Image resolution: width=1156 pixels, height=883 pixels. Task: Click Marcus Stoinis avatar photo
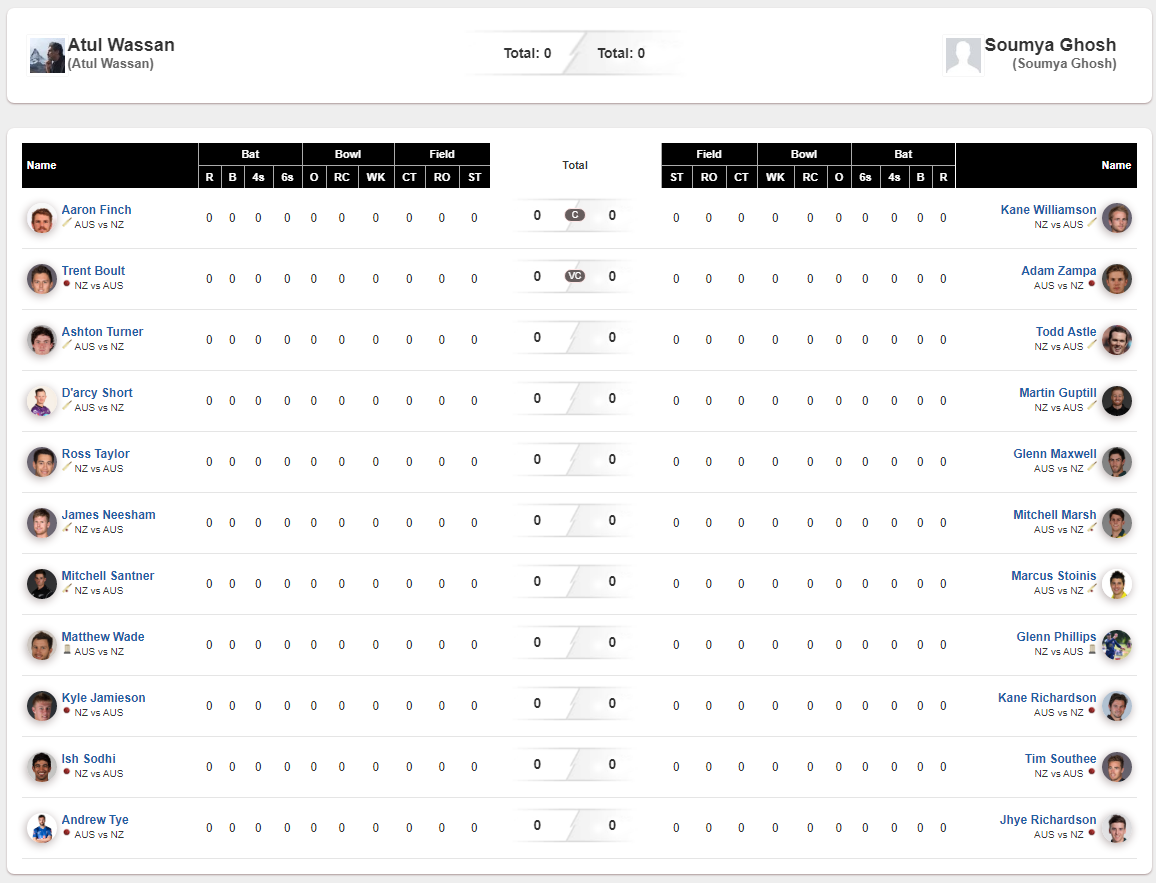coord(1117,584)
